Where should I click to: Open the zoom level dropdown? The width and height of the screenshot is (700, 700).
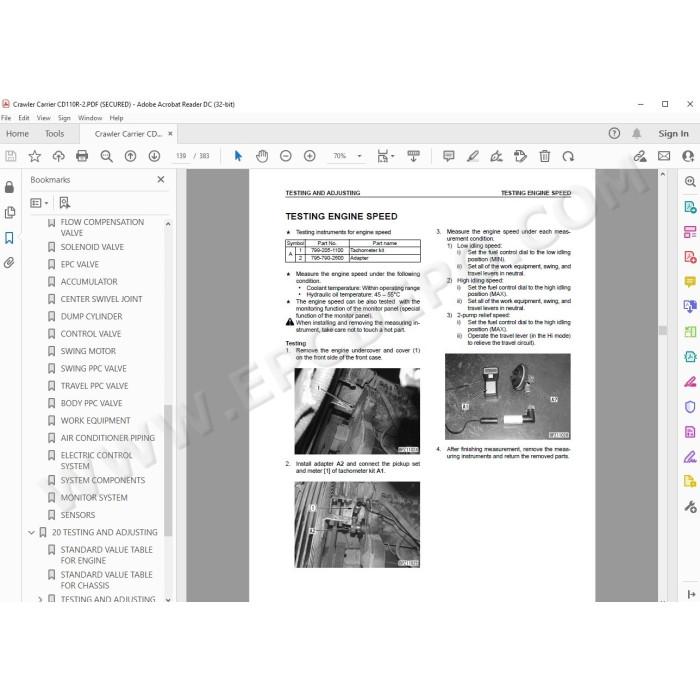click(359, 156)
